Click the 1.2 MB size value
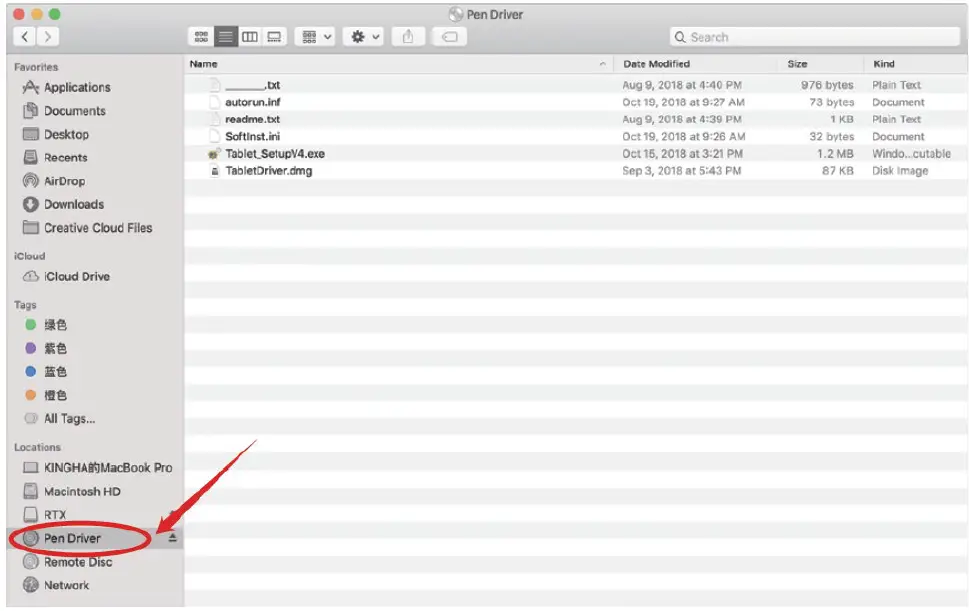The width and height of the screenshot is (969, 611). pos(835,154)
